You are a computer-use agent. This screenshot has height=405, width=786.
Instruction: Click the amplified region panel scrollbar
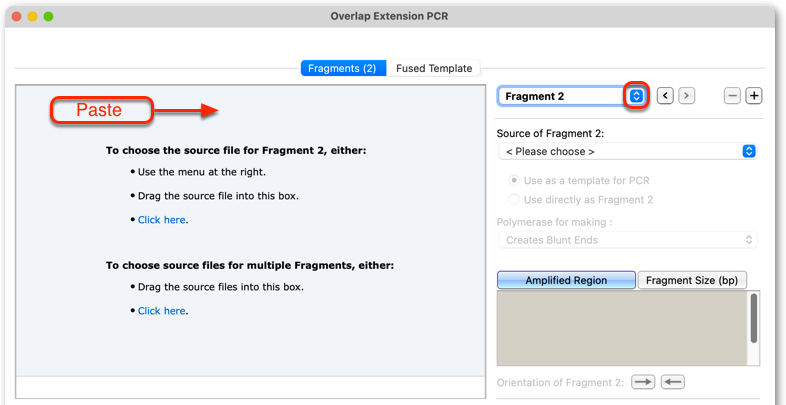pos(754,318)
